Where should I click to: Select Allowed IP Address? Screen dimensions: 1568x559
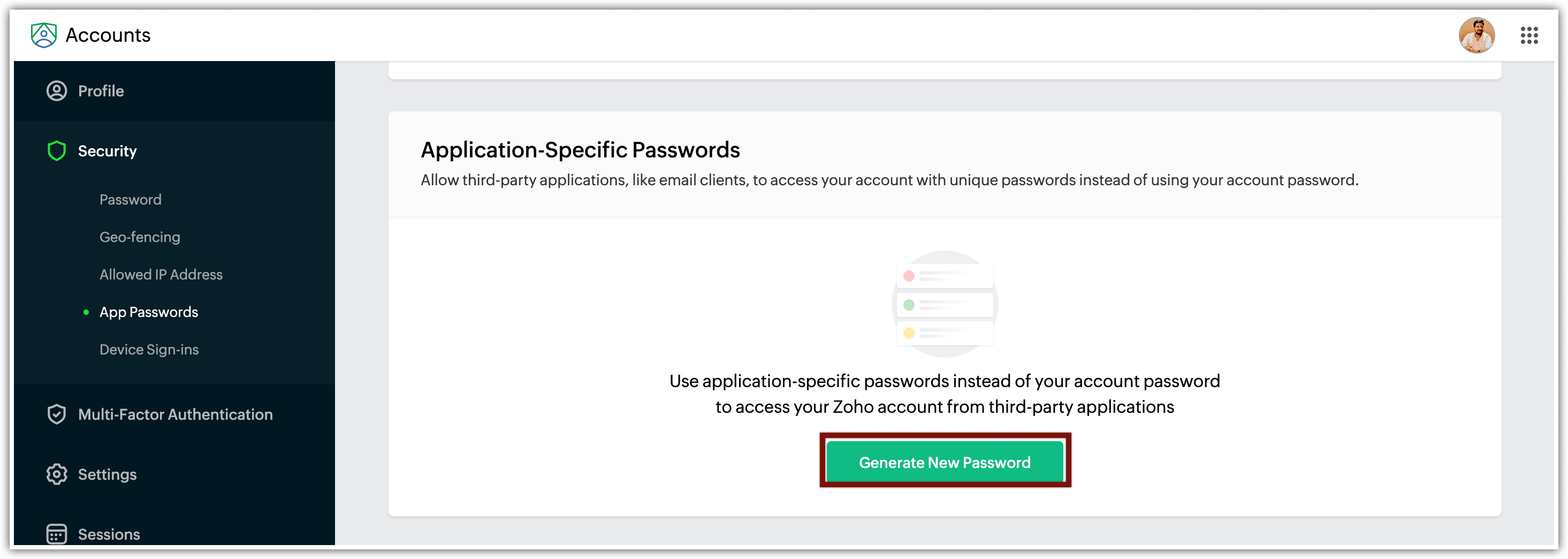[161, 275]
